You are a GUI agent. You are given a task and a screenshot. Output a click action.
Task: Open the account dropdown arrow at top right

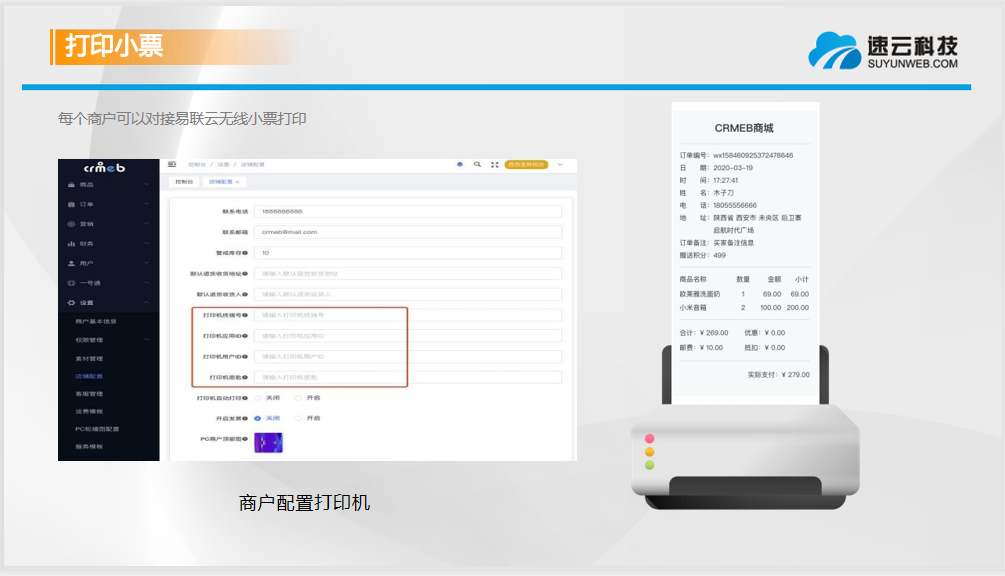(x=560, y=164)
